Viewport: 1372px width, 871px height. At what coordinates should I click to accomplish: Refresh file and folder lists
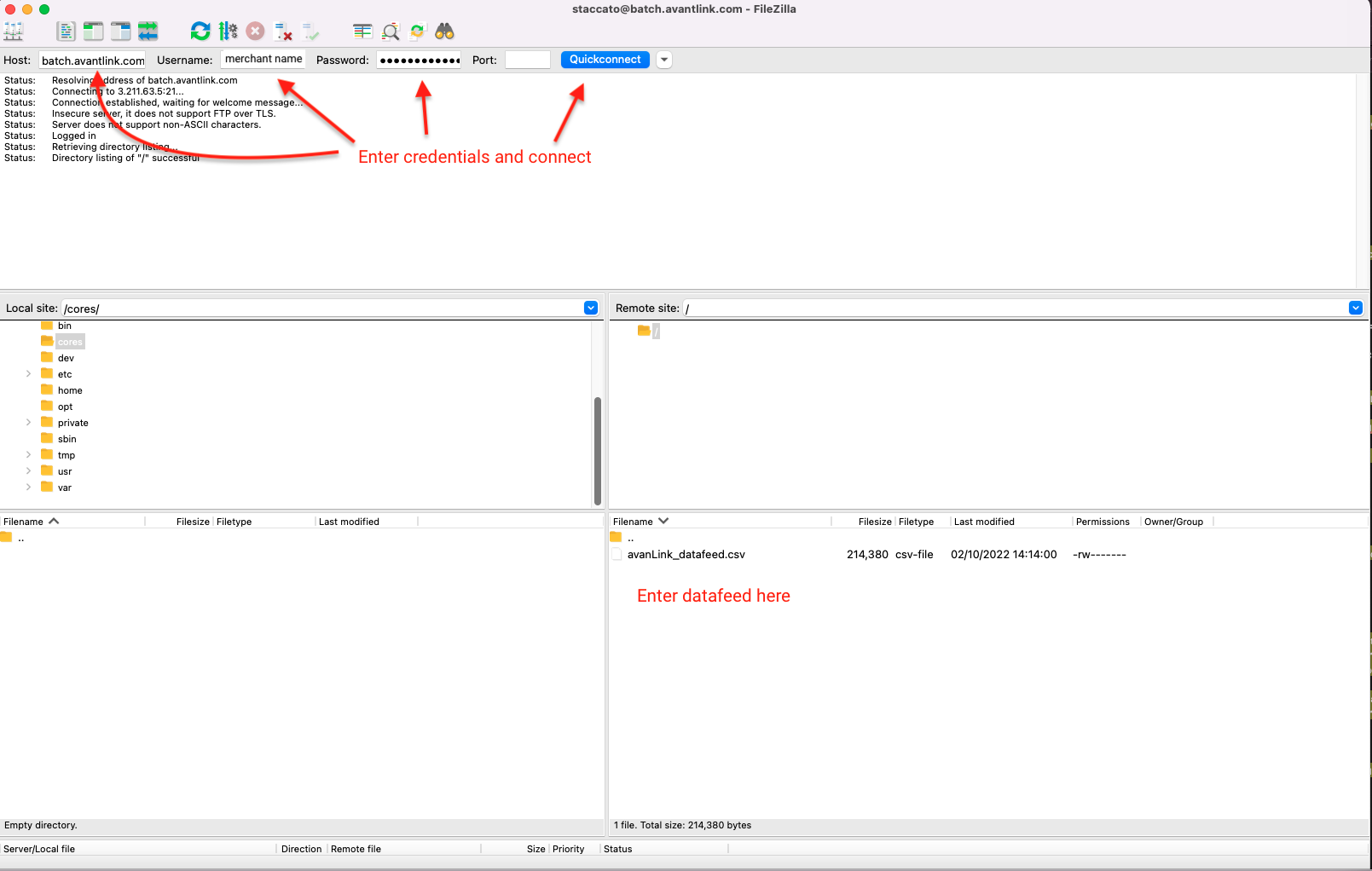(x=200, y=32)
